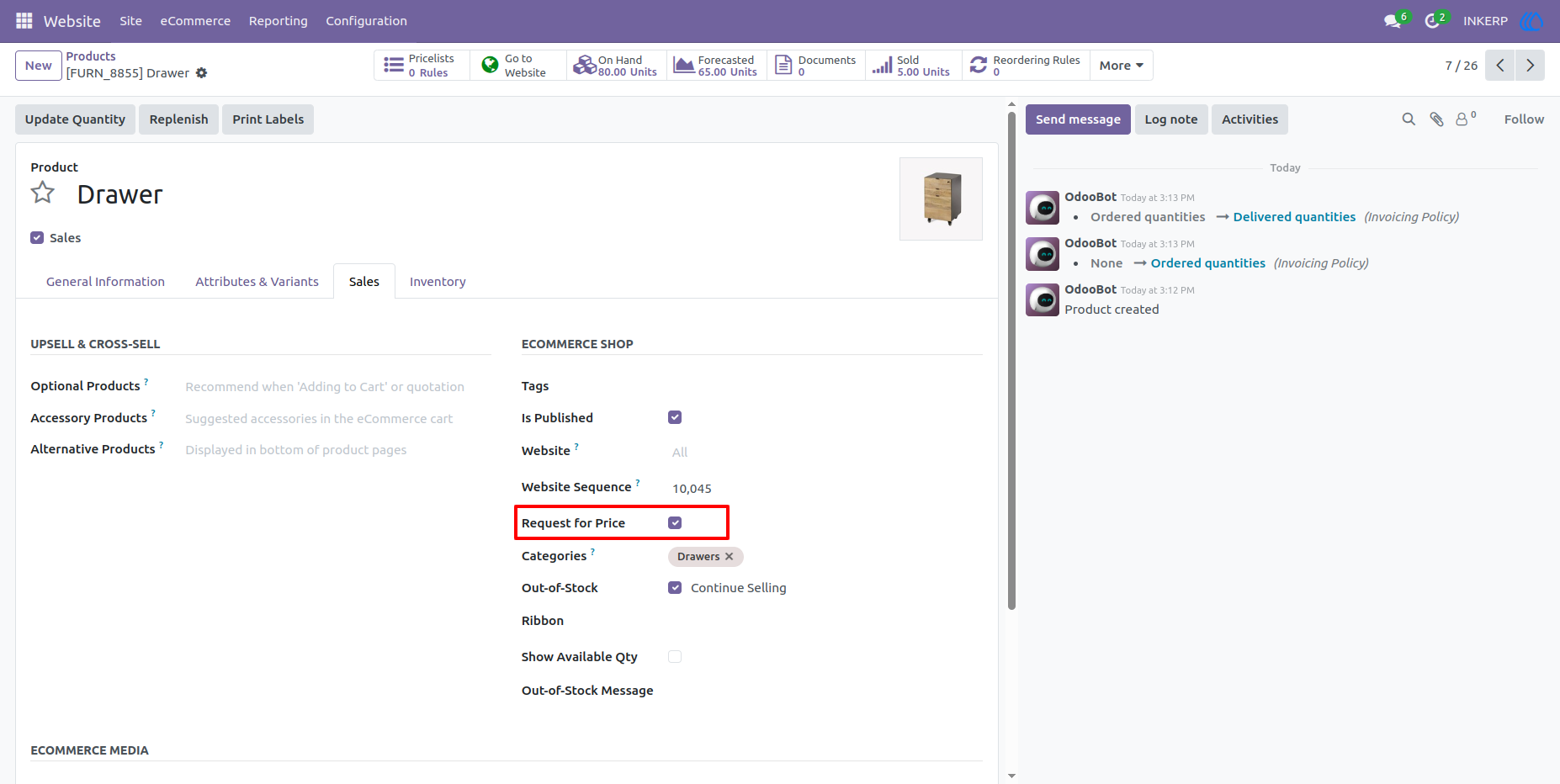Open the Alternative Products selection field
This screenshot has height=784, width=1560.
coord(337,450)
